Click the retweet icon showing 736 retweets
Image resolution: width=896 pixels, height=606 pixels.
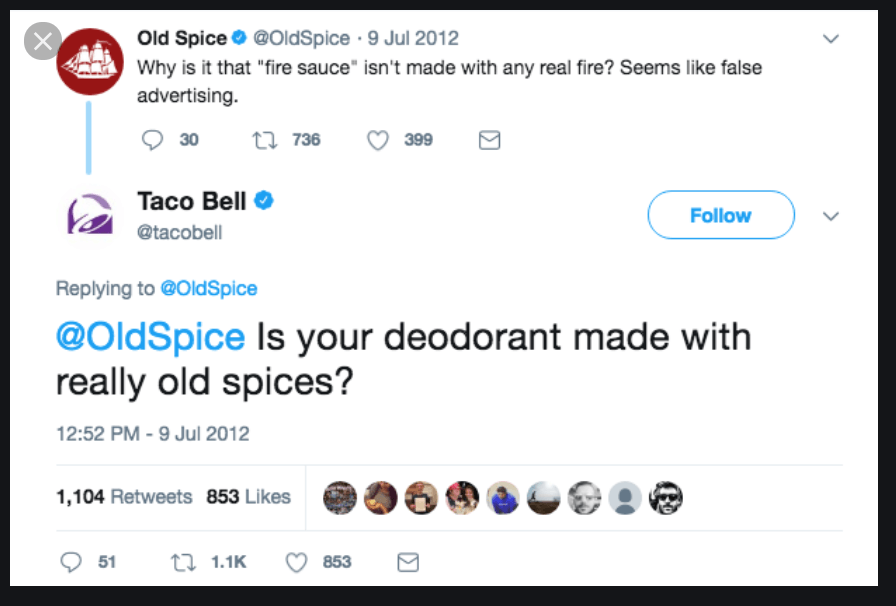point(262,140)
